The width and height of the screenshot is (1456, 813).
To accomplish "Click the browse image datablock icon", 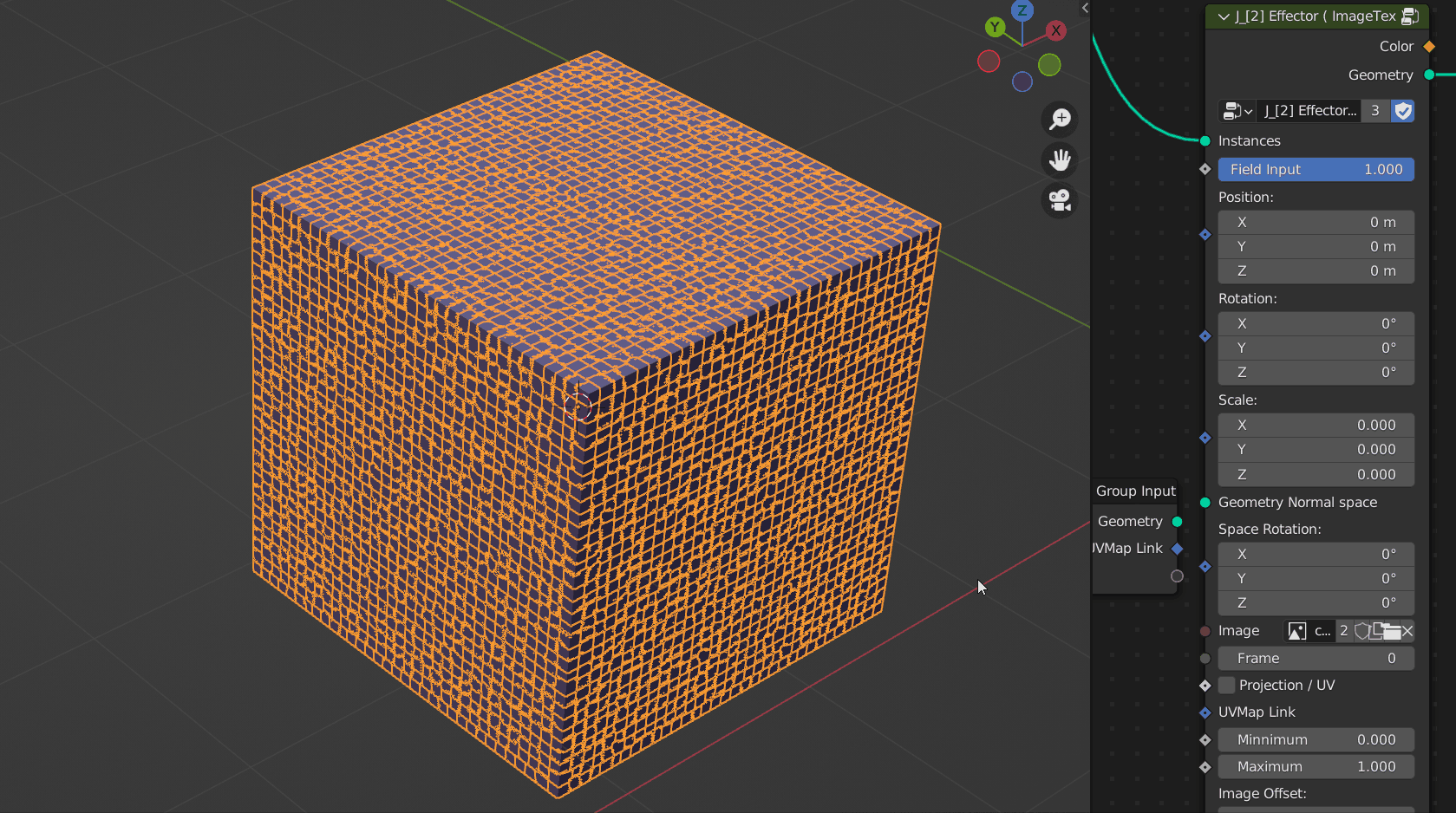I will 1296,630.
